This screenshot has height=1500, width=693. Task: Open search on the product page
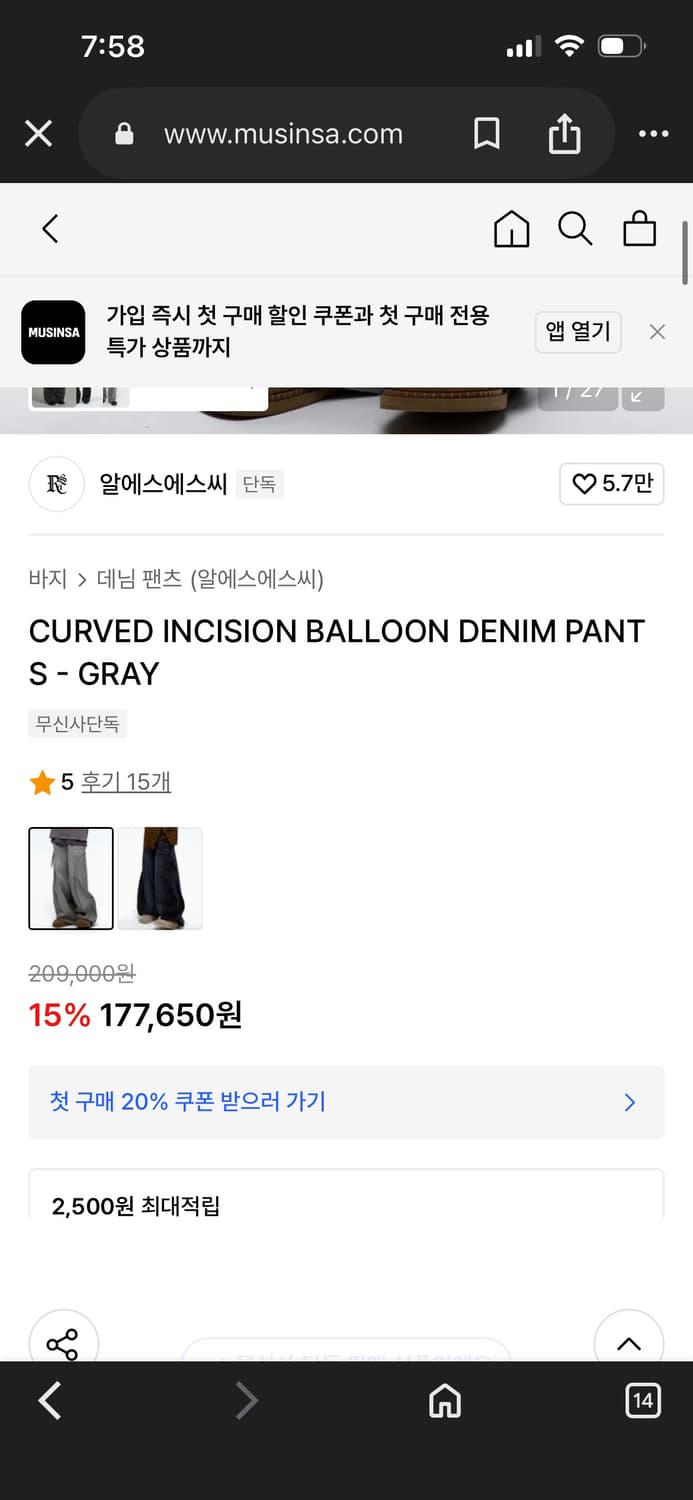coord(576,228)
